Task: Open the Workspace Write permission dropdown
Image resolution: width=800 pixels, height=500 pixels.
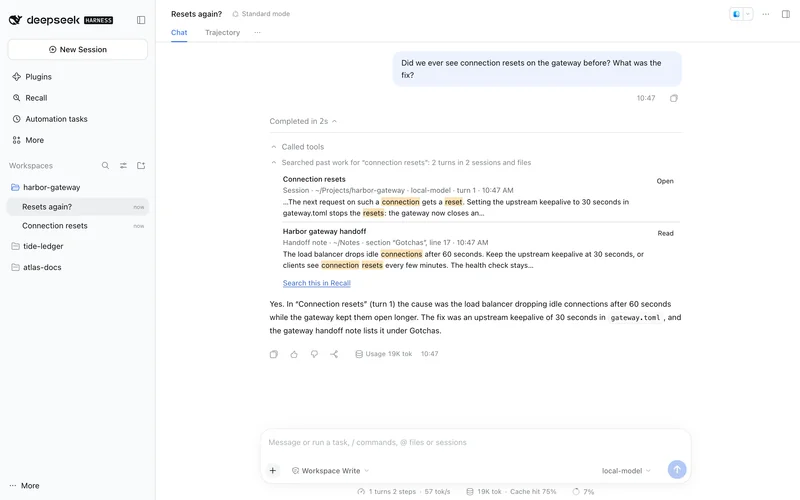Action: click(330, 470)
